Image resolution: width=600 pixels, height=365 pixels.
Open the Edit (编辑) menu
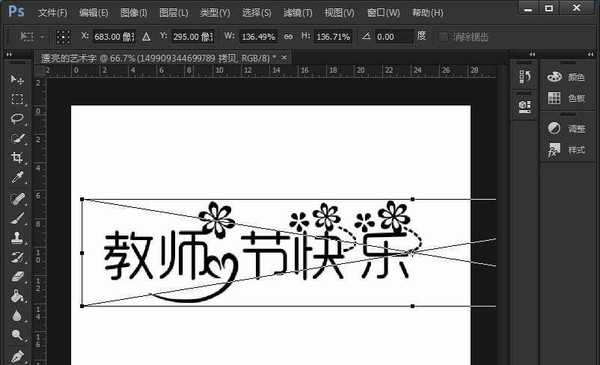pyautogui.click(x=94, y=13)
